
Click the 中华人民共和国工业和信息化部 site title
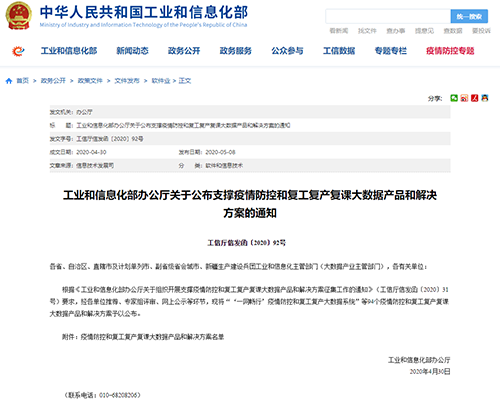tap(144, 12)
